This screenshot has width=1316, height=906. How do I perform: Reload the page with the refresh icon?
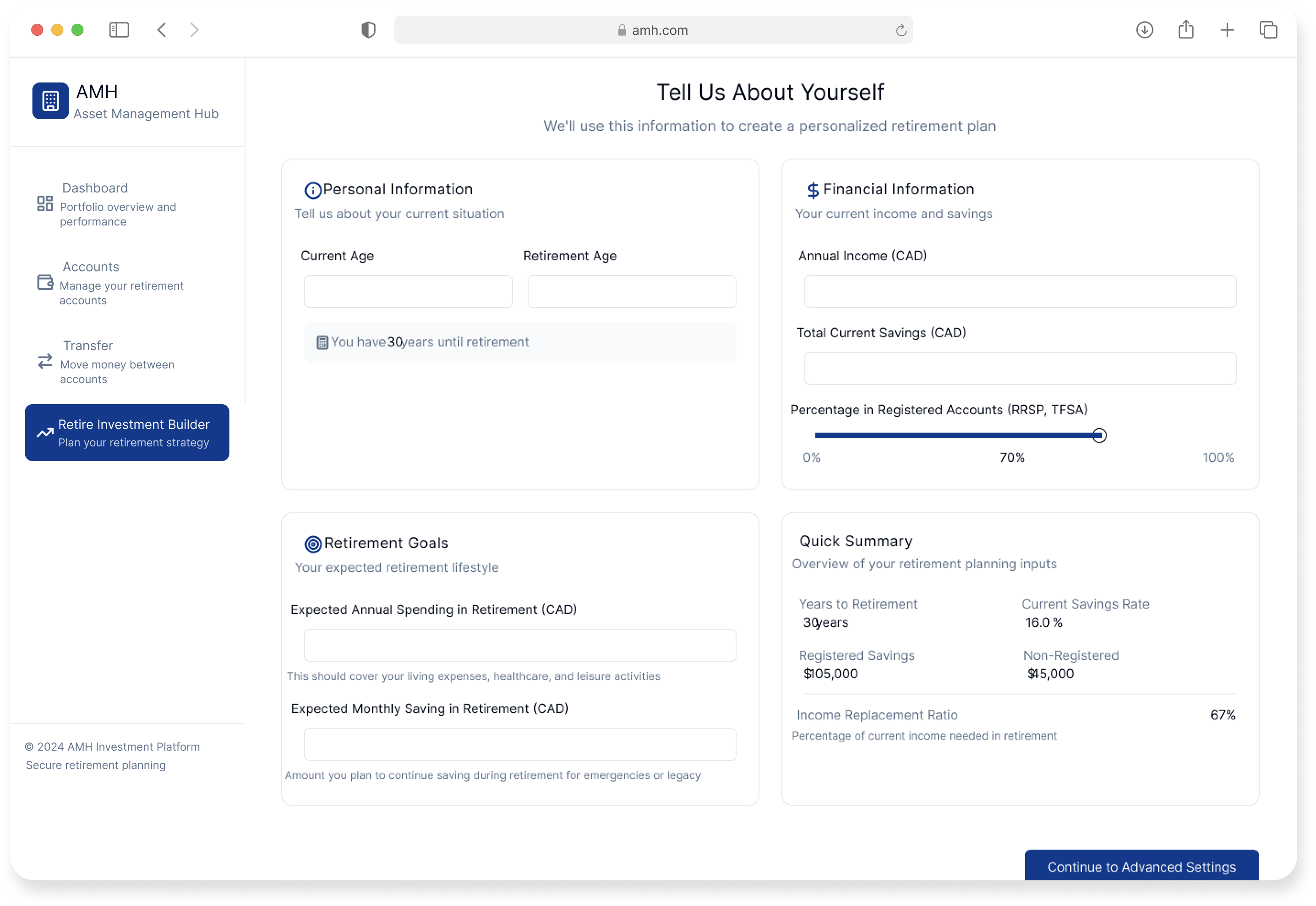(901, 31)
